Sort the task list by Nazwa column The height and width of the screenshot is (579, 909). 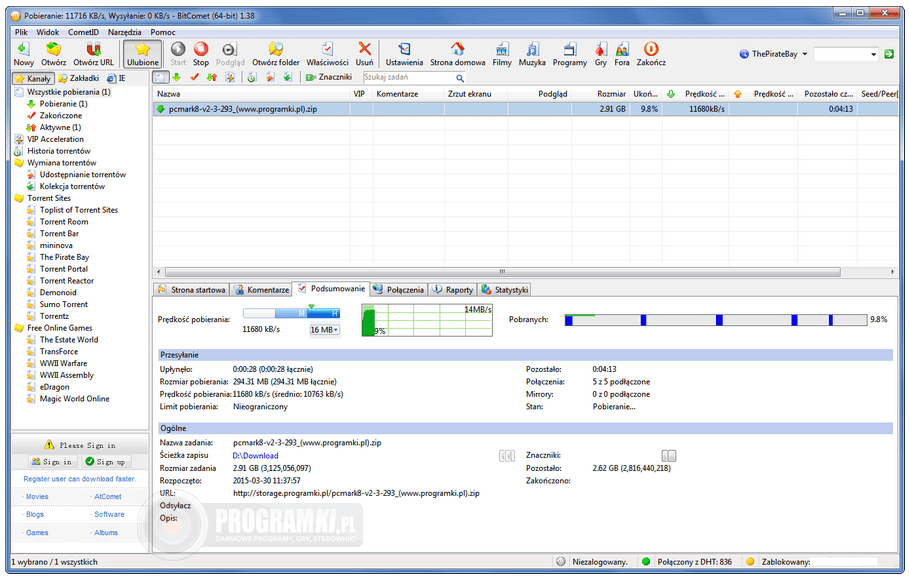(252, 94)
